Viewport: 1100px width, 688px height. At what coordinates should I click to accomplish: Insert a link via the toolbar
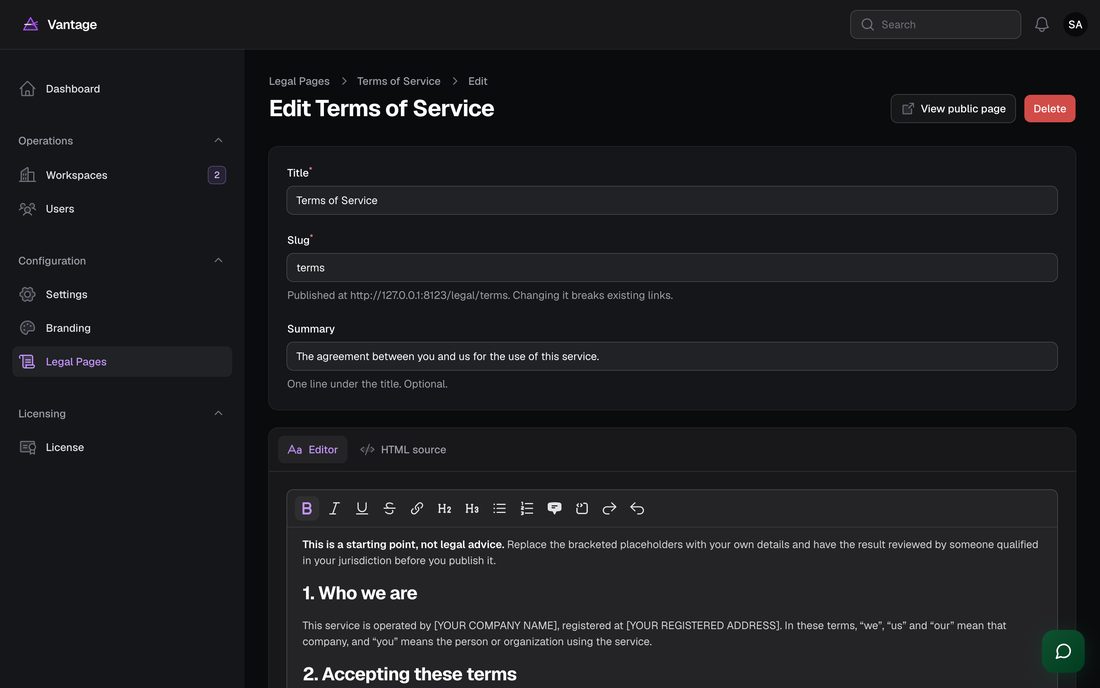417,508
